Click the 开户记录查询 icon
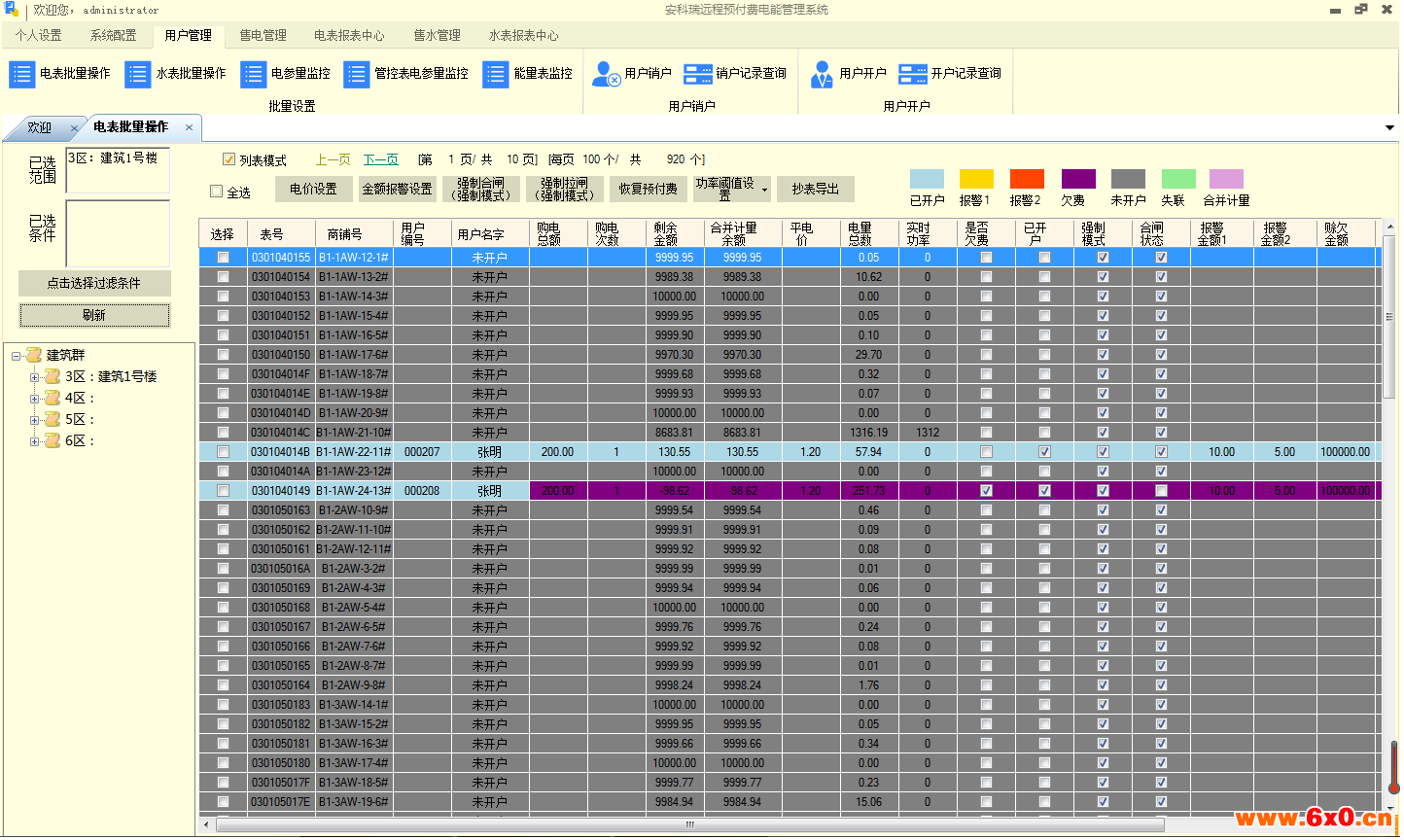This screenshot has width=1404, height=840. [913, 74]
